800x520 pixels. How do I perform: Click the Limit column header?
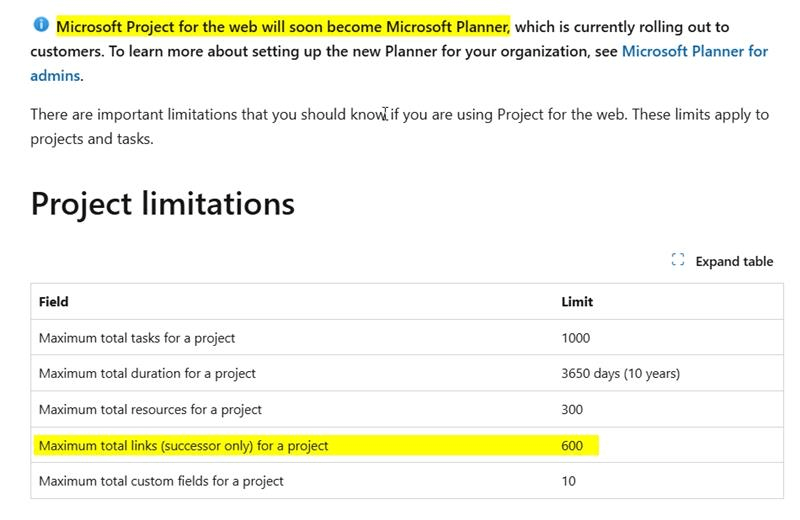pyautogui.click(x=577, y=302)
